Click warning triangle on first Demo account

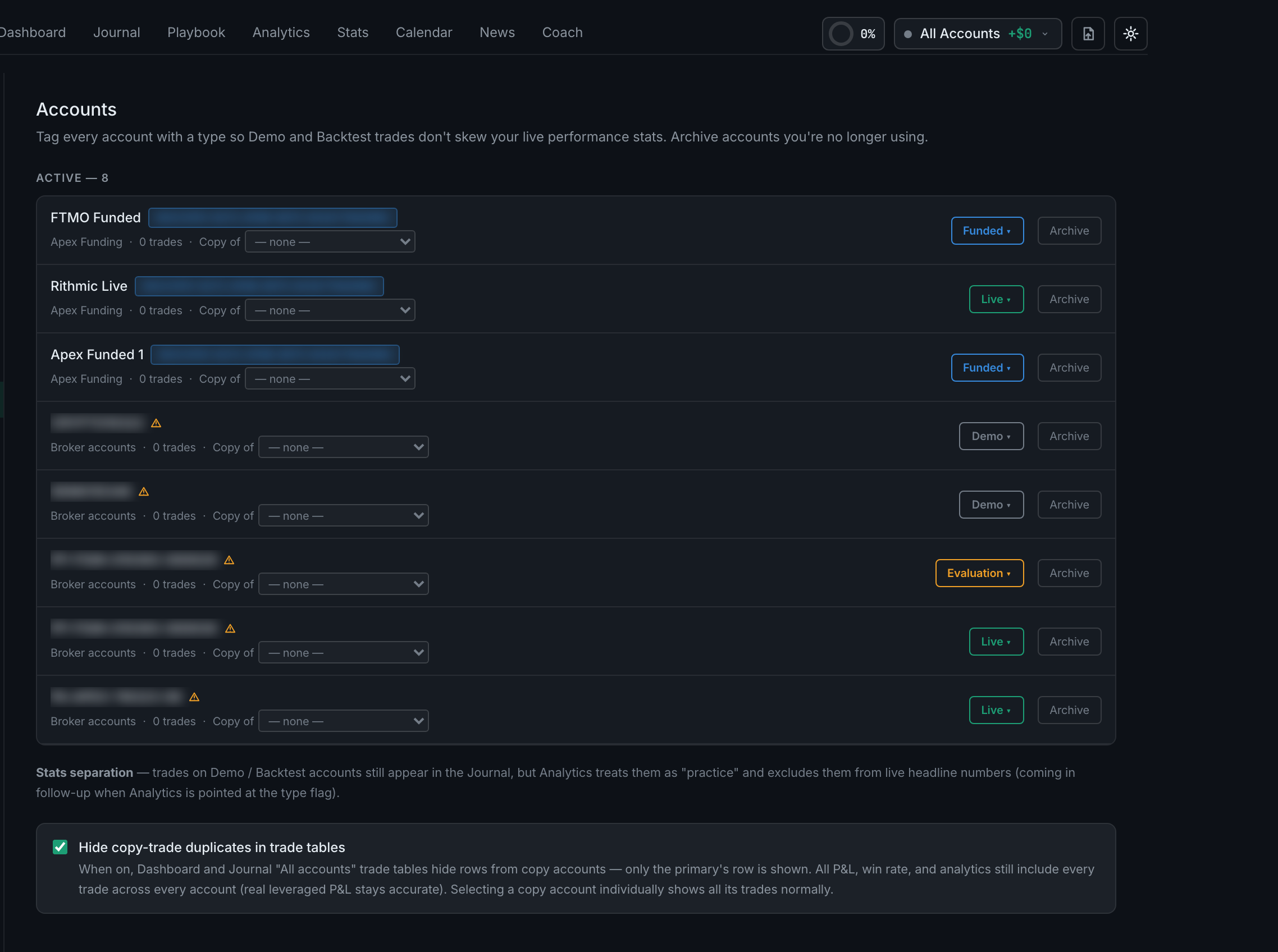tap(156, 423)
